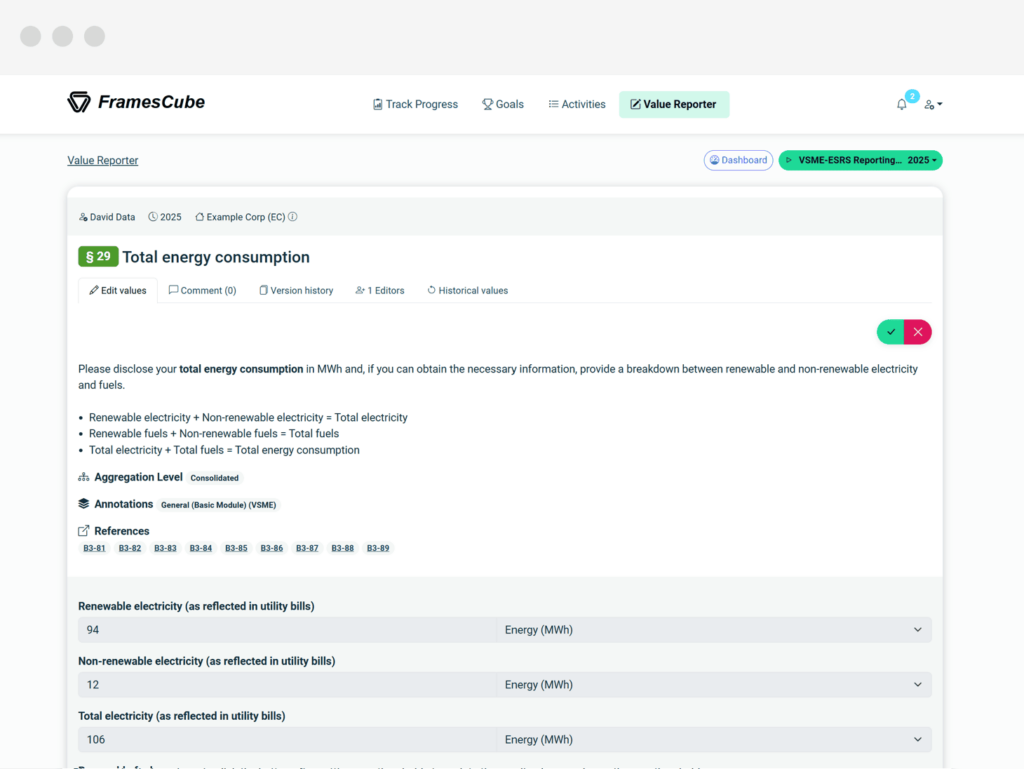Open unit dropdown for Total electricity
The height and width of the screenshot is (769, 1024).
tap(714, 740)
